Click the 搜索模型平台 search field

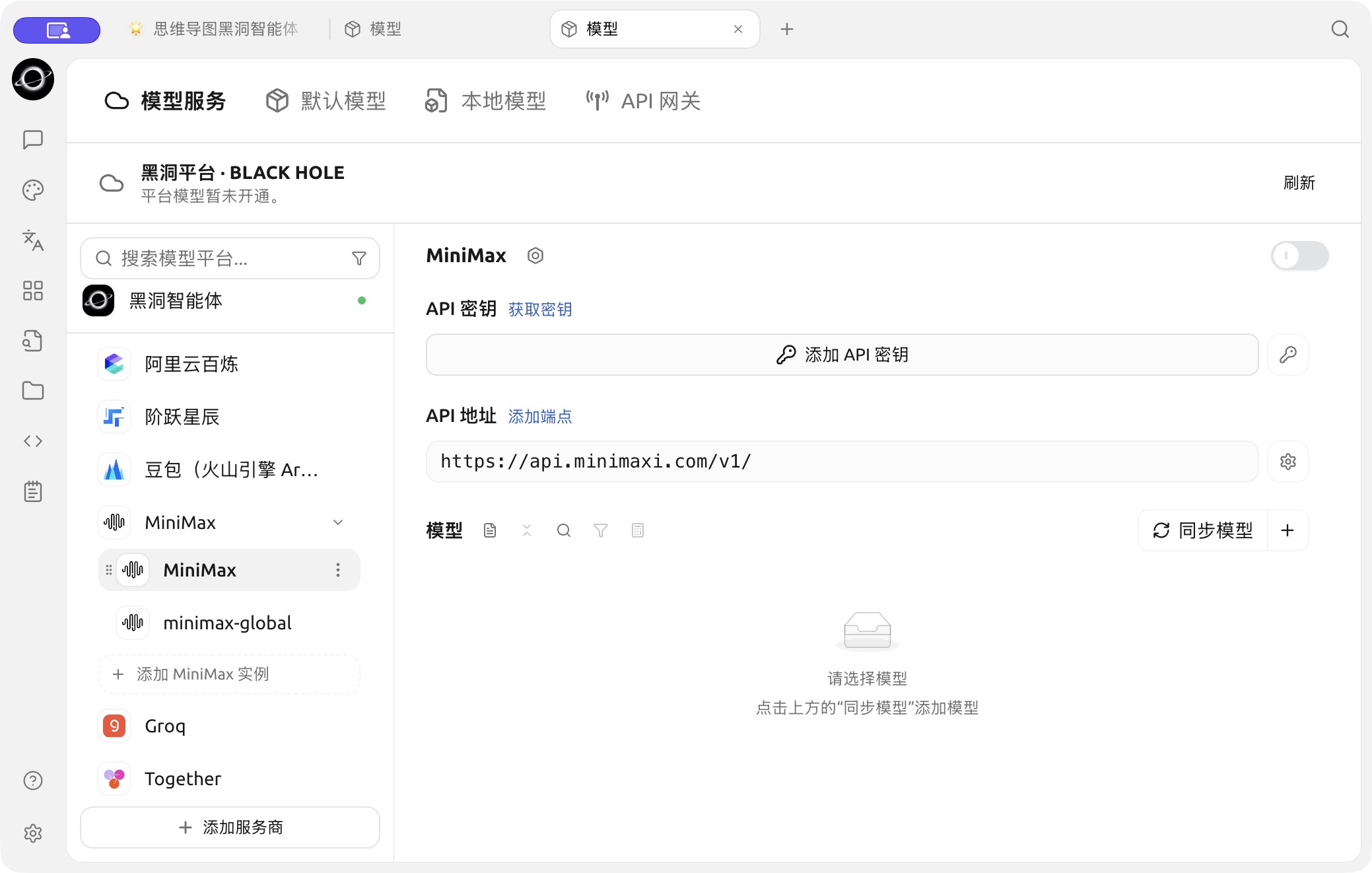230,258
